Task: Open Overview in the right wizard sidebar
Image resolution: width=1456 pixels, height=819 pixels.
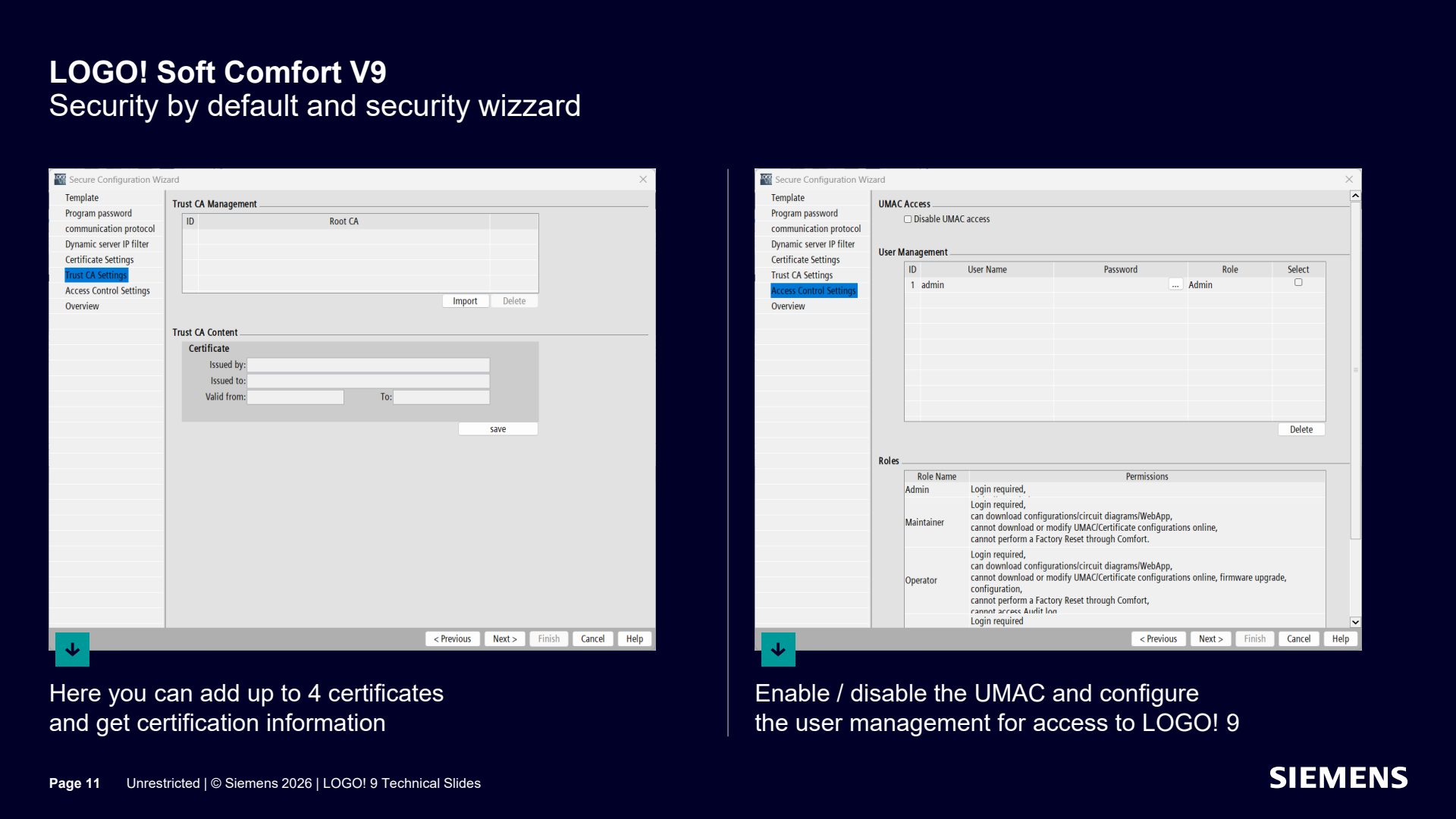Action: [788, 306]
